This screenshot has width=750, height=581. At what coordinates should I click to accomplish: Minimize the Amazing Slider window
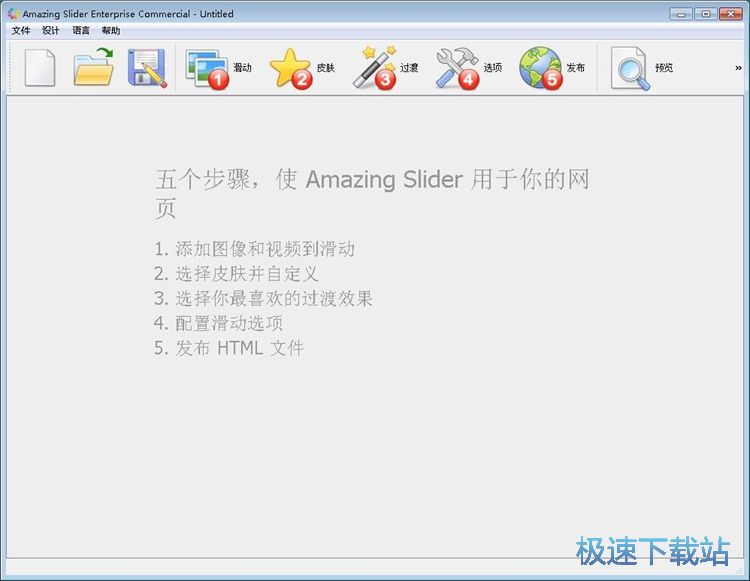click(x=681, y=14)
